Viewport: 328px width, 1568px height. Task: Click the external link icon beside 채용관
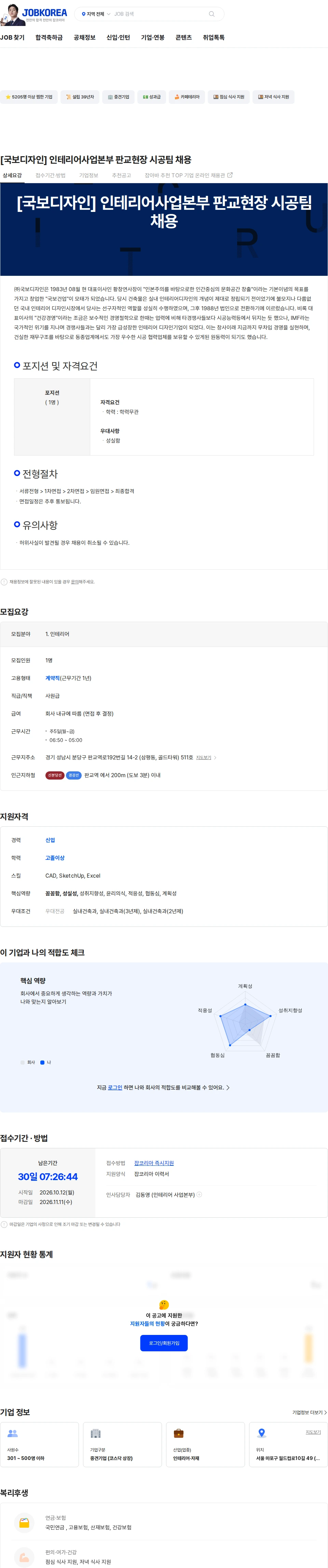[230, 175]
